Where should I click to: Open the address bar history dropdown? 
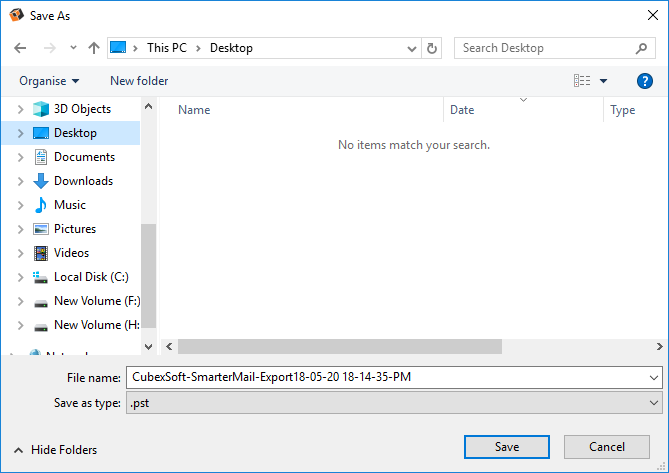[413, 48]
